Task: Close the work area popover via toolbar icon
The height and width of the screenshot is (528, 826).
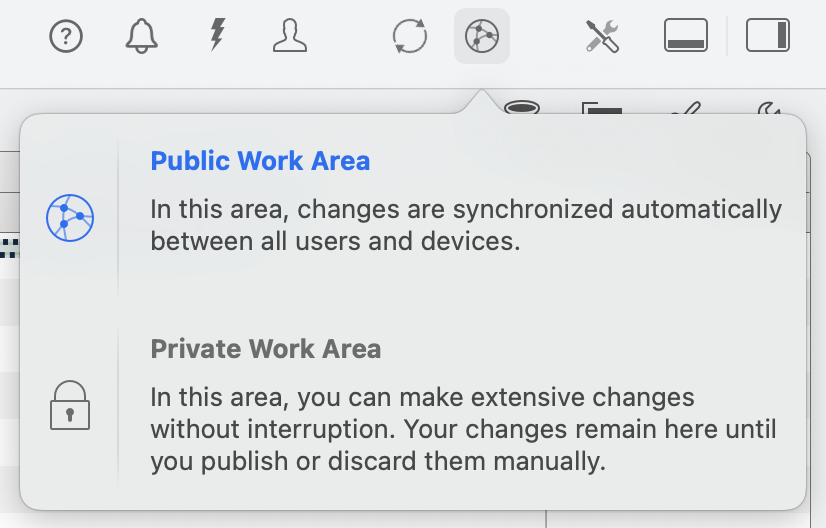Action: (x=482, y=37)
